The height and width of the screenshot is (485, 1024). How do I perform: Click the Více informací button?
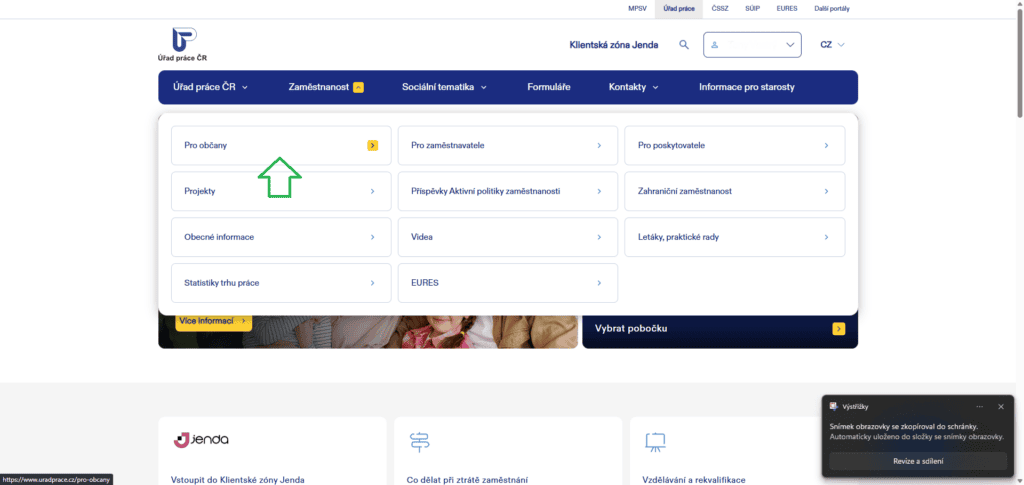tap(213, 322)
